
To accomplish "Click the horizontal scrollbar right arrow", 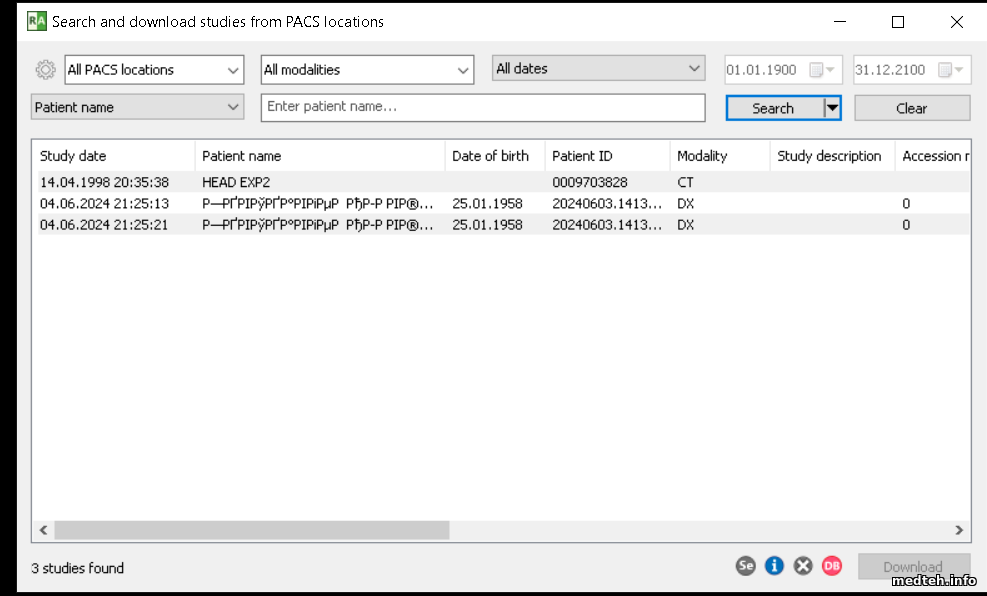I will (959, 530).
